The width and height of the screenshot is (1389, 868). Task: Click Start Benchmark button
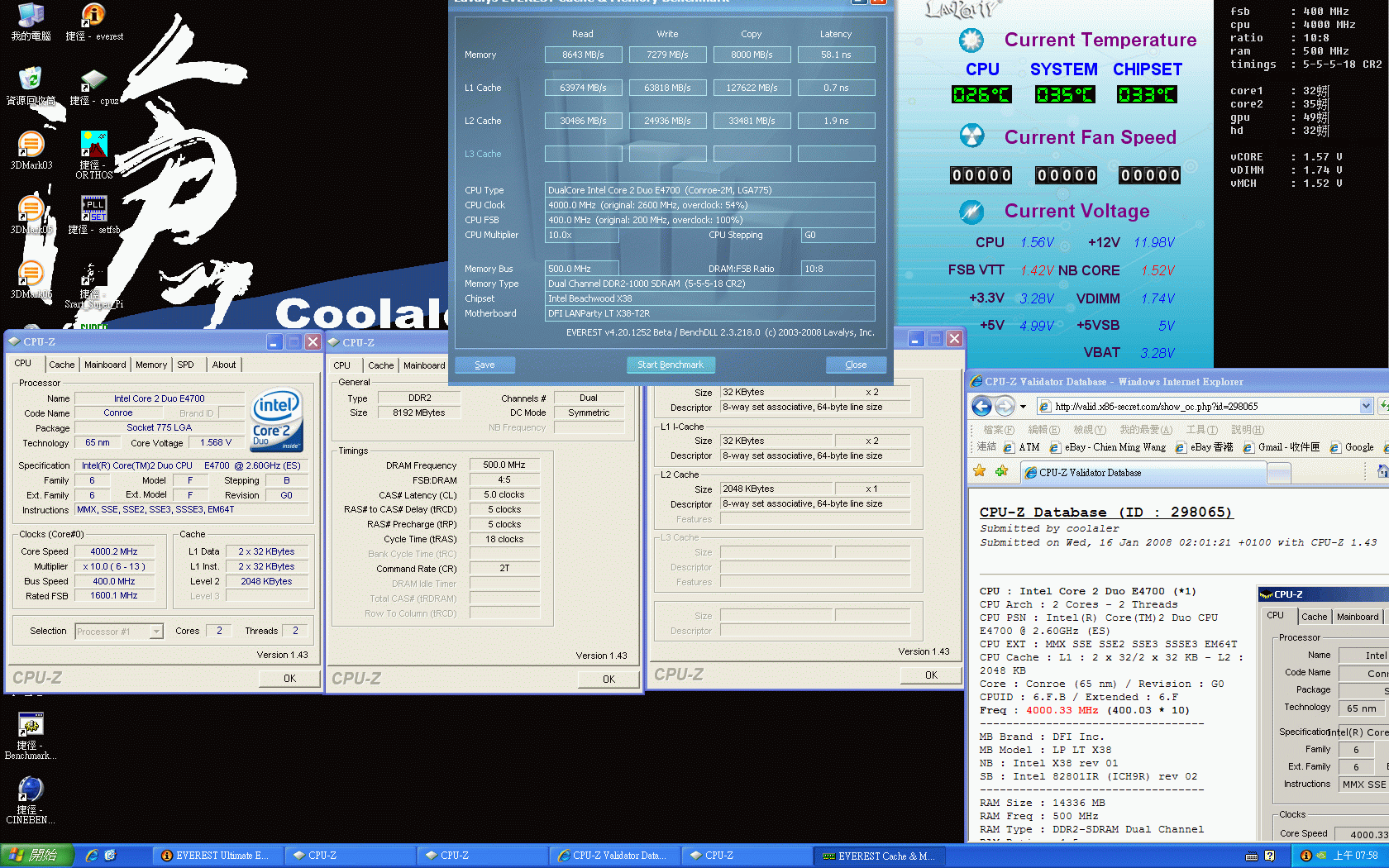[x=671, y=365]
